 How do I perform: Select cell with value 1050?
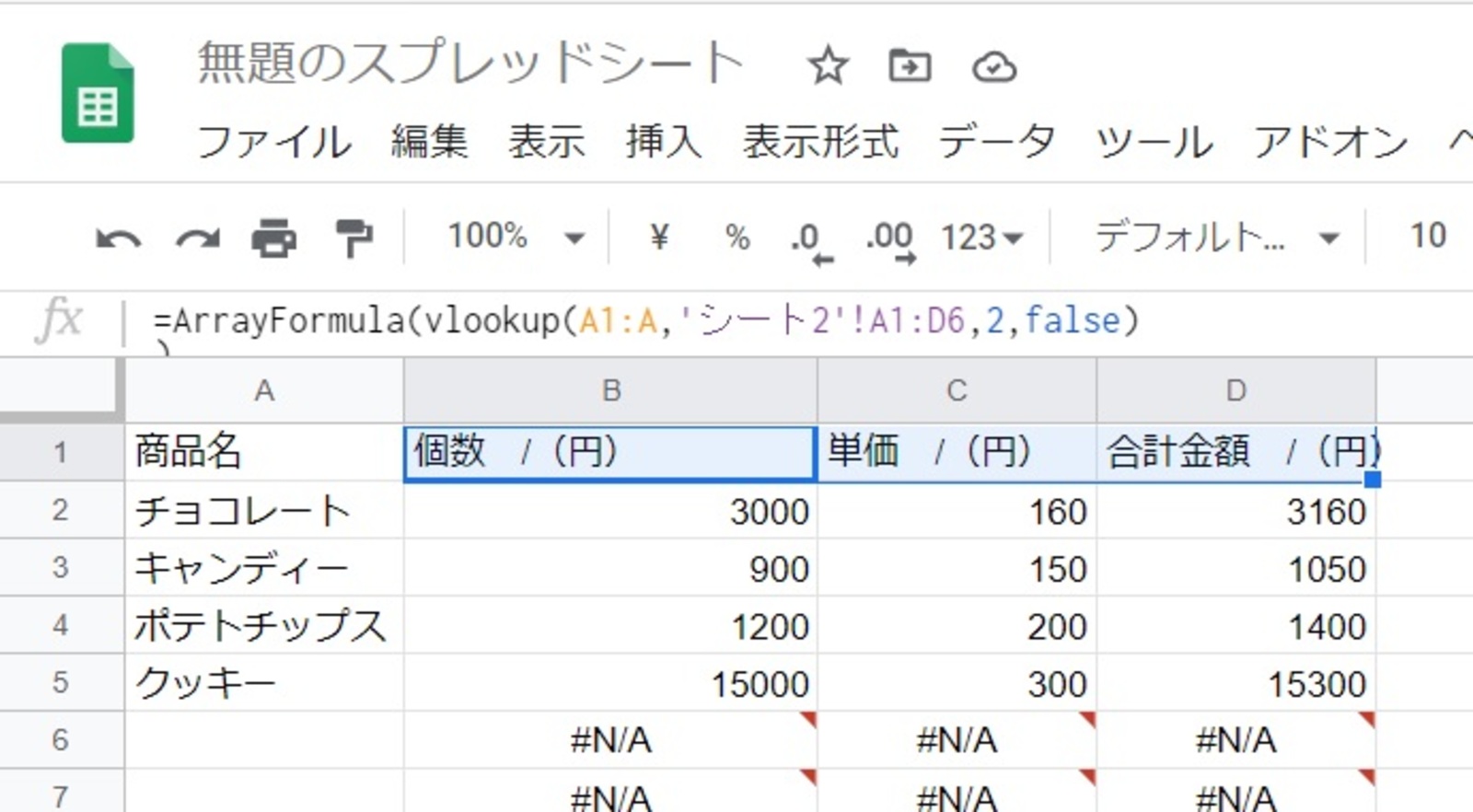[x=1235, y=567]
